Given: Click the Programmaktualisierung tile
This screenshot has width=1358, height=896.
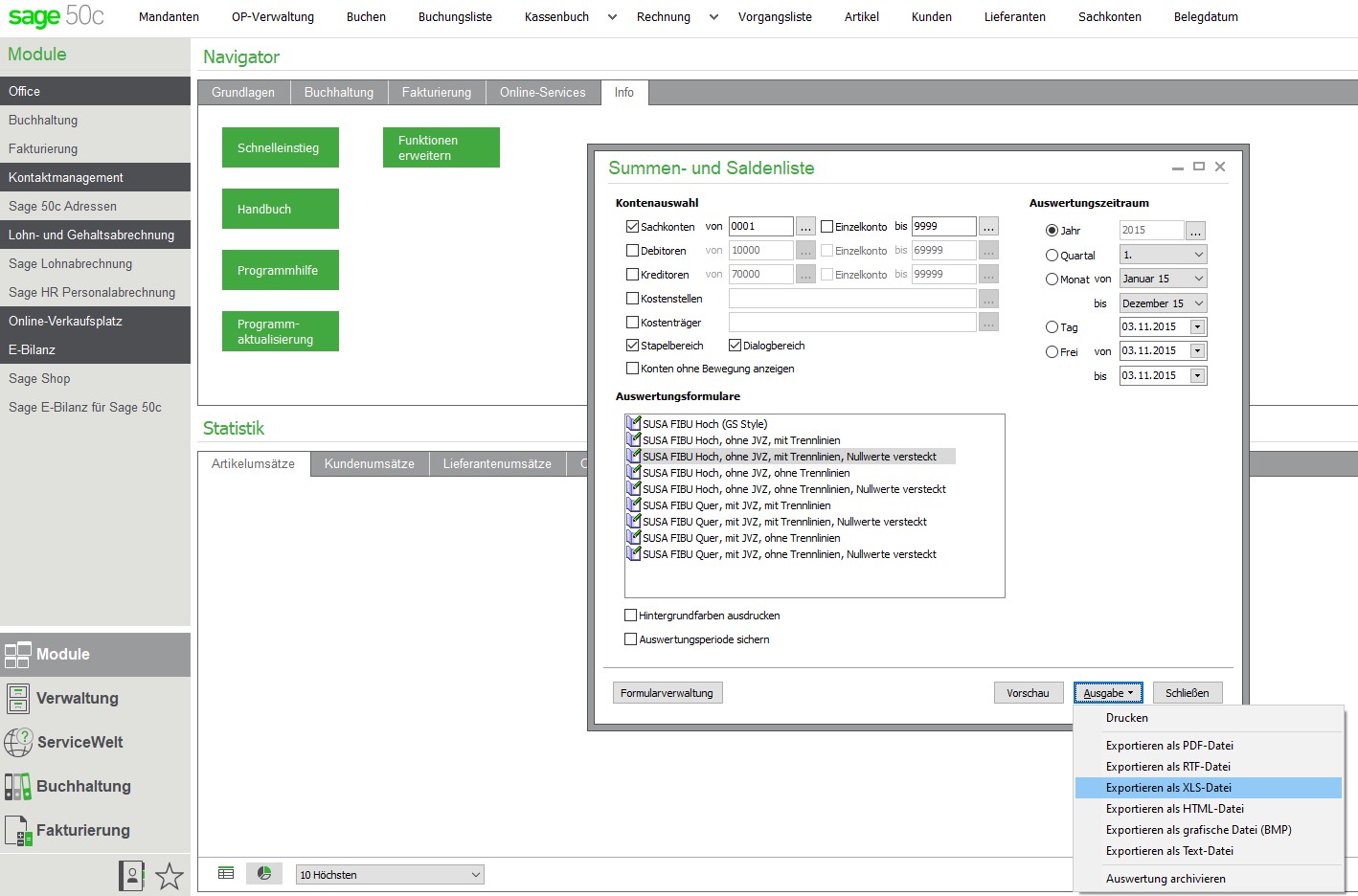Looking at the screenshot, I should (x=281, y=331).
